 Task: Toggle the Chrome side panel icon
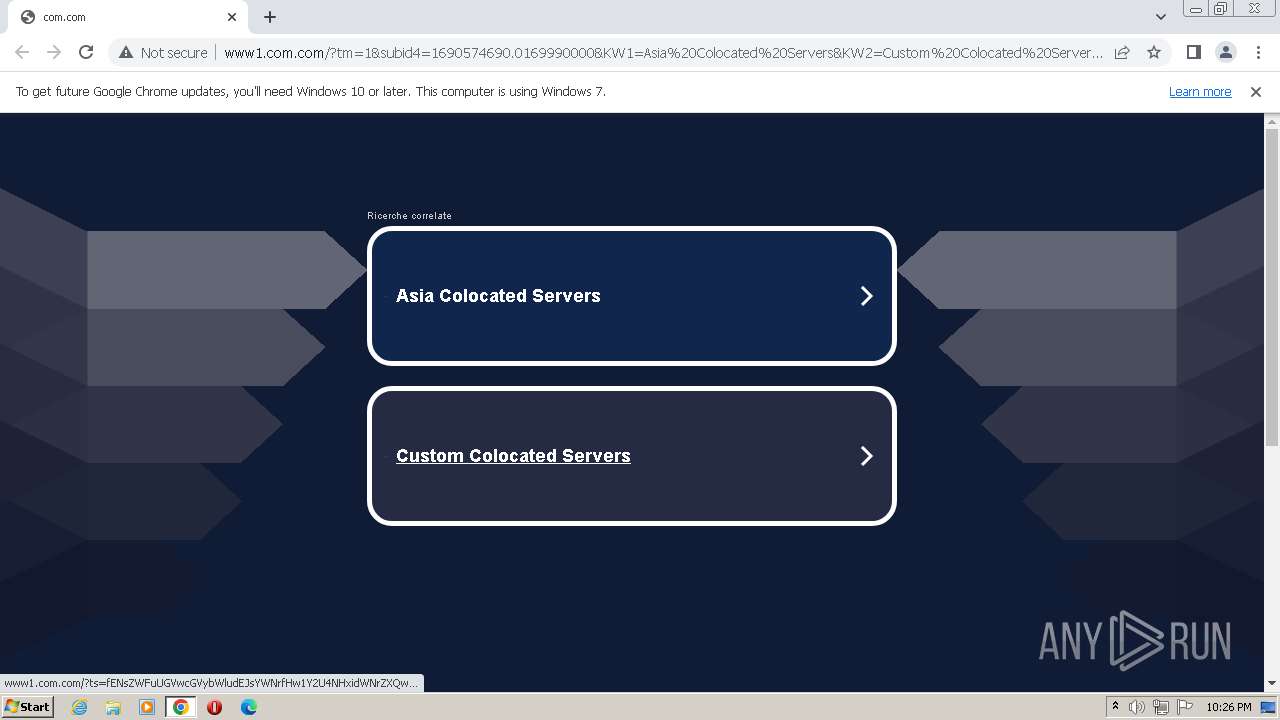click(1193, 53)
